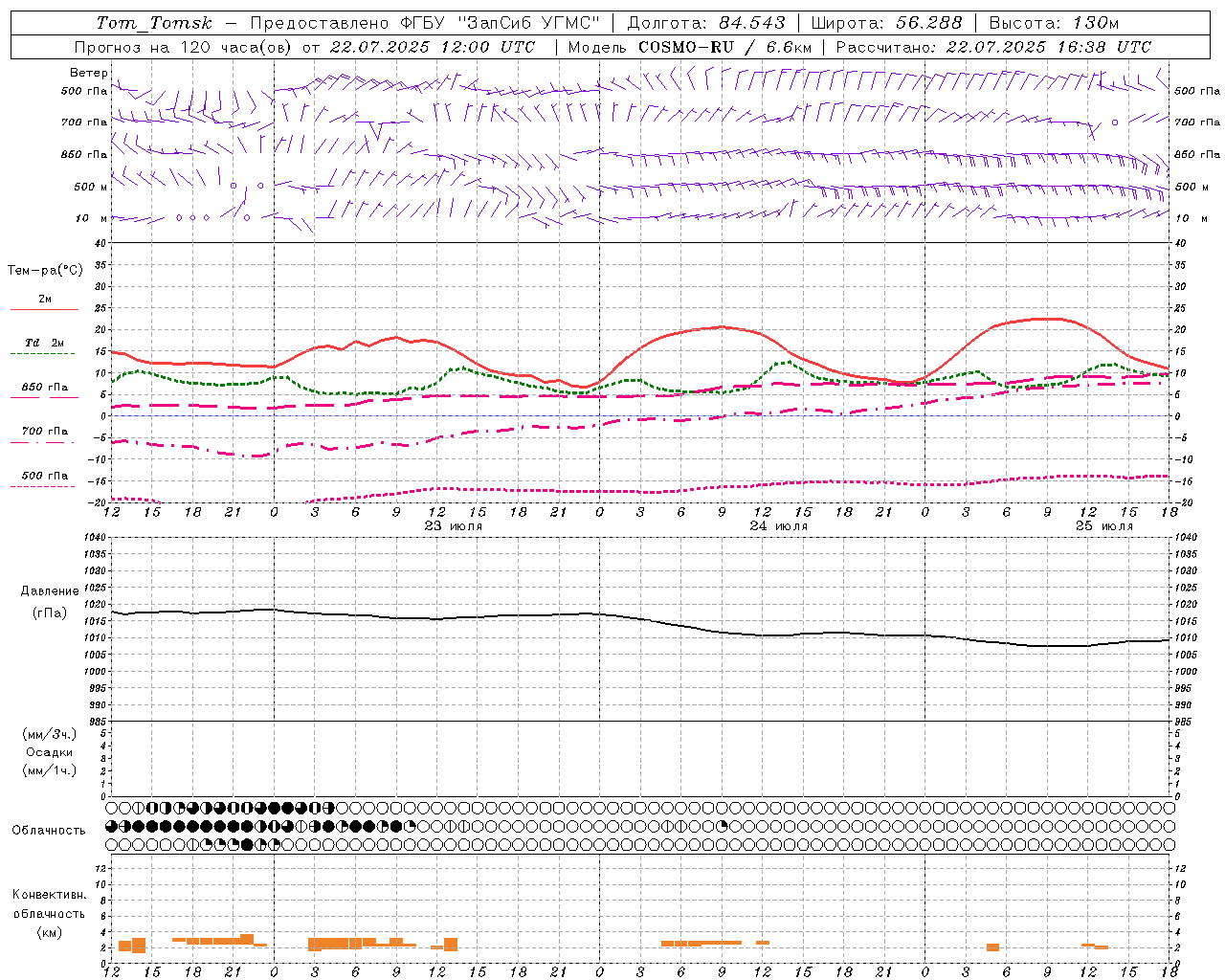This screenshot has width=1225, height=980.
Task: Click the 23 июля date label
Action: pos(454,526)
